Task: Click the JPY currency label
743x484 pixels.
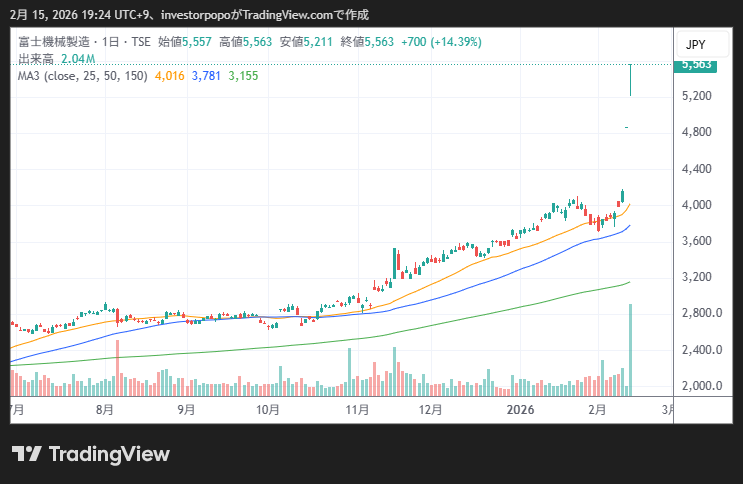Action: pyautogui.click(x=693, y=45)
